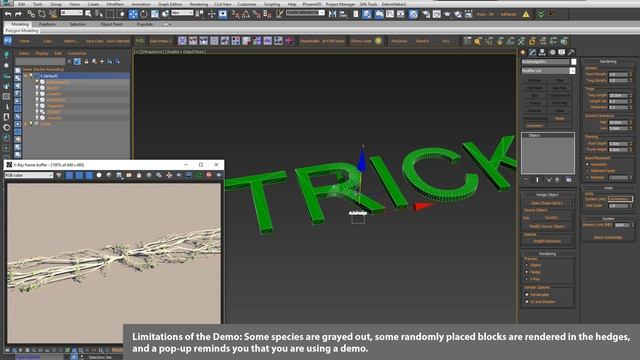Screen dimensions: 640x360
Task: Switch to the Populate ribbon tab
Action: pyautogui.click(x=144, y=24)
